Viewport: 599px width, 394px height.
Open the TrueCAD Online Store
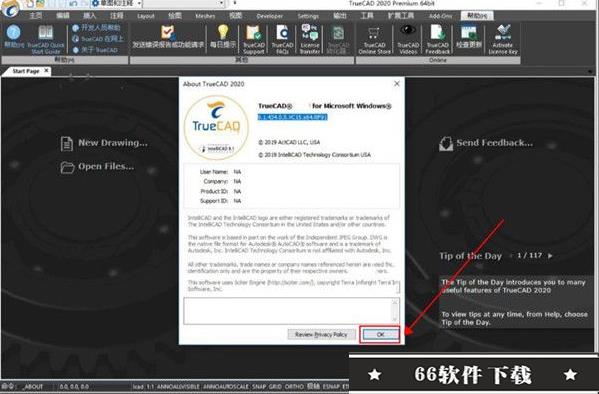click(374, 40)
